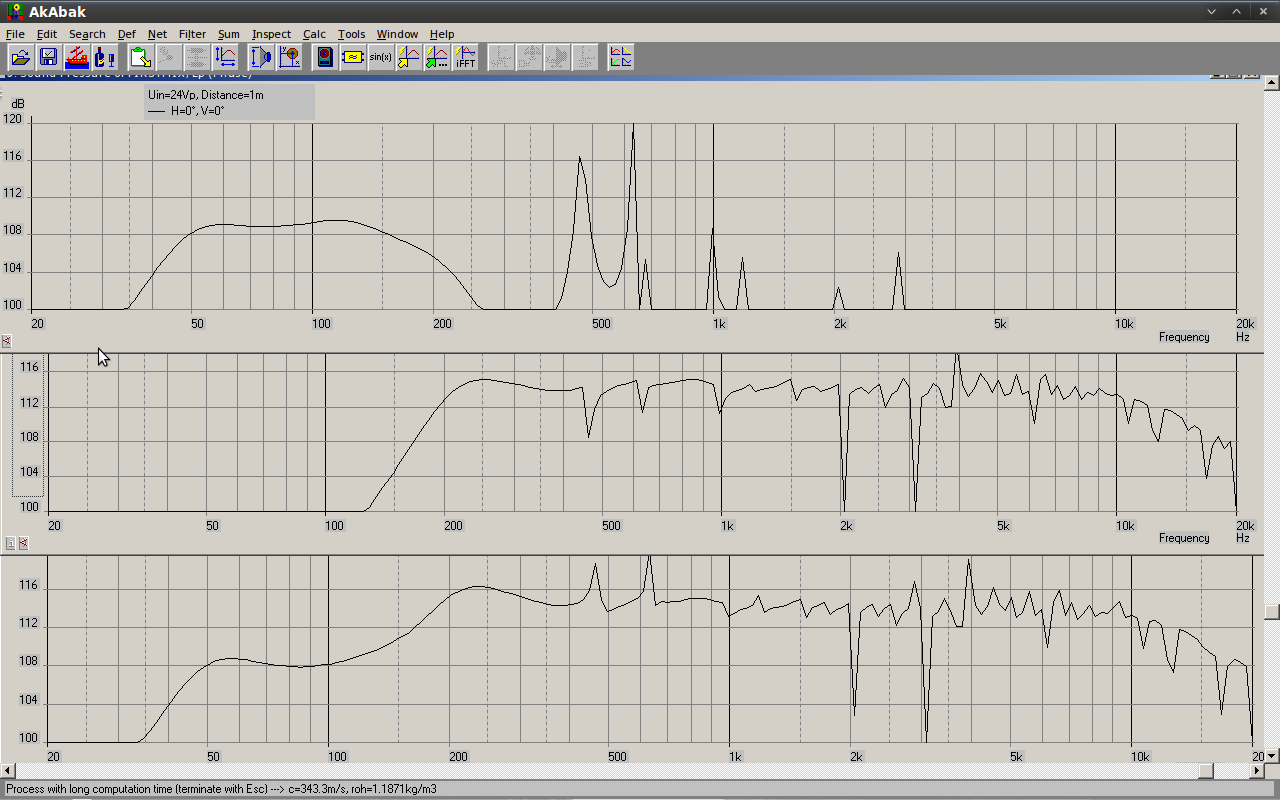Click the status bar computation message

[x=221, y=789]
